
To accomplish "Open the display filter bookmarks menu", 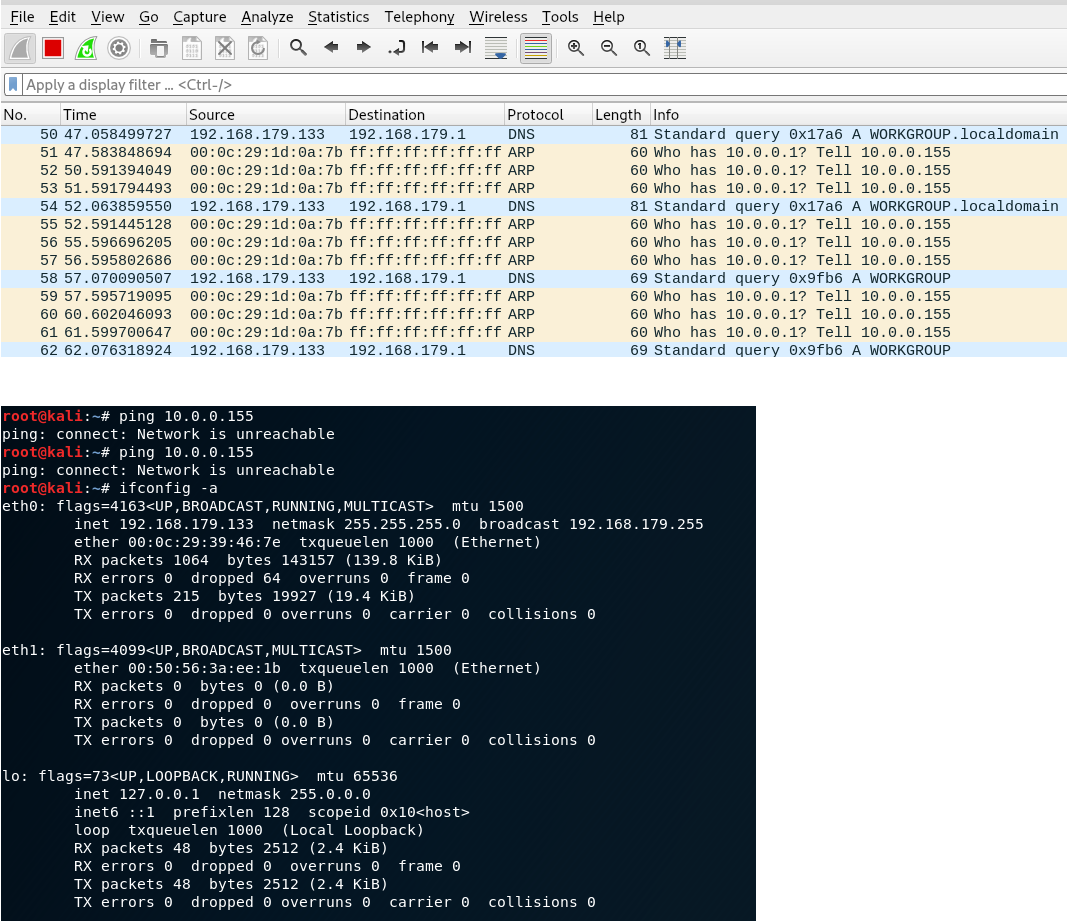I will pos(11,84).
